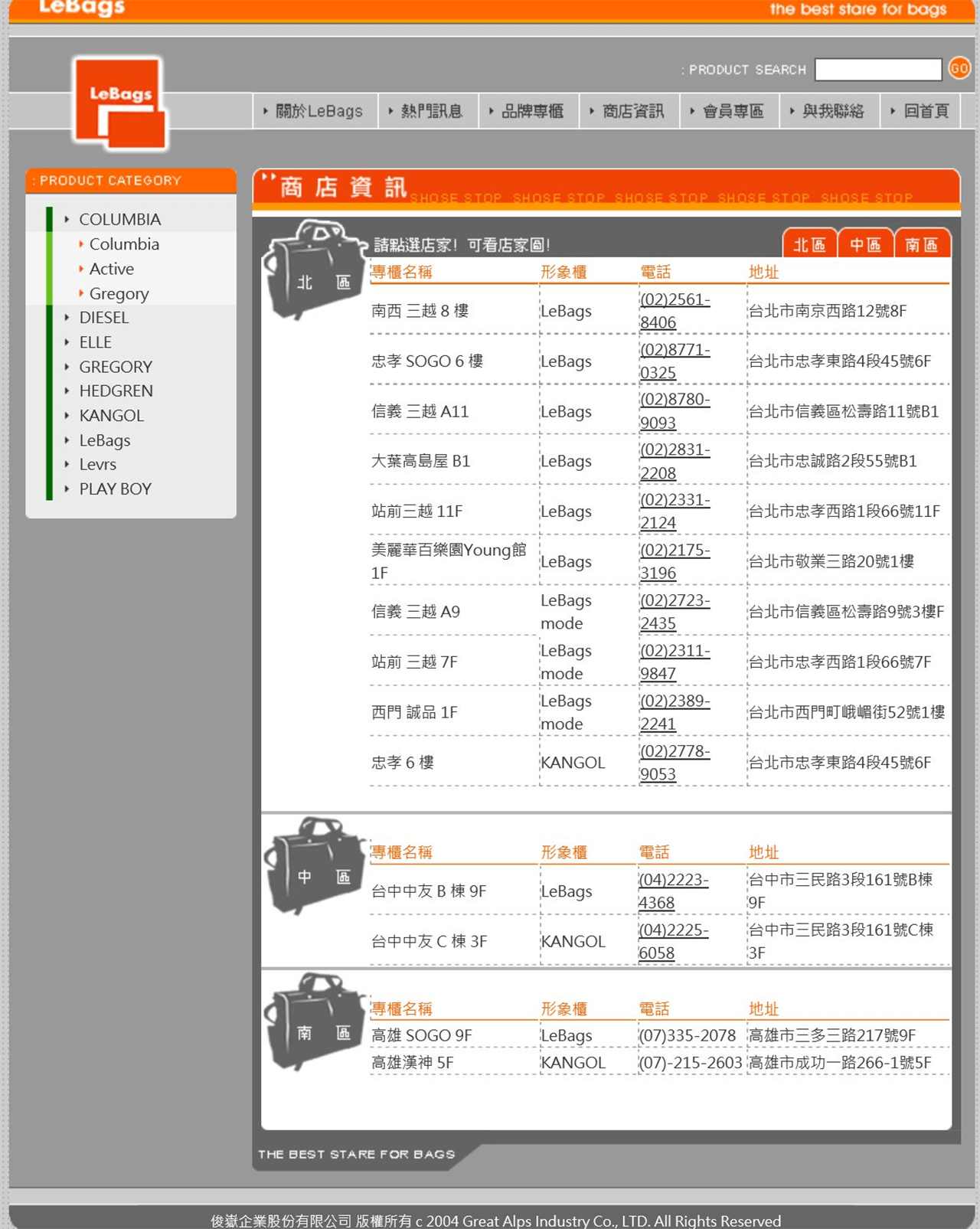This screenshot has height=1229, width=980.
Task: Click phone link (02)2831-2208
Action: [675, 461]
